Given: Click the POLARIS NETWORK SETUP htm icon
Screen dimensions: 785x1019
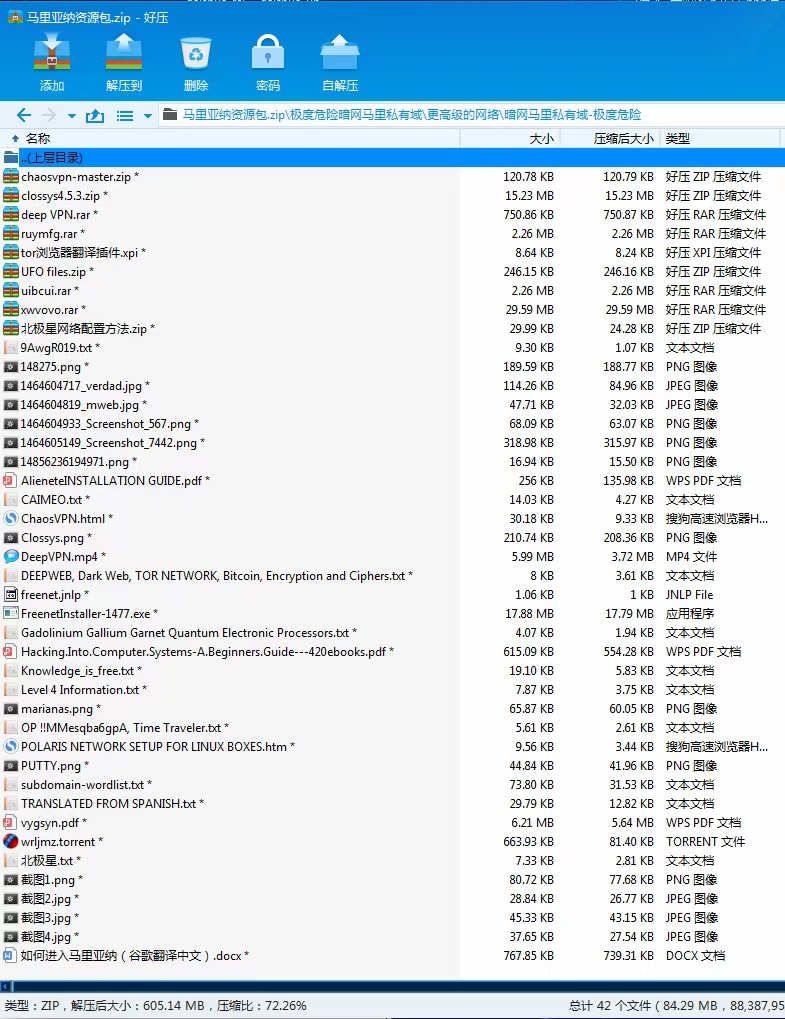Looking at the screenshot, I should (10, 746).
